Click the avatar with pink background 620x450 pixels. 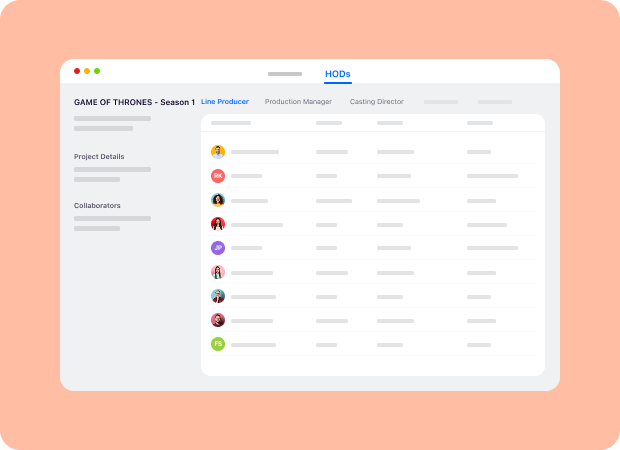(x=218, y=272)
